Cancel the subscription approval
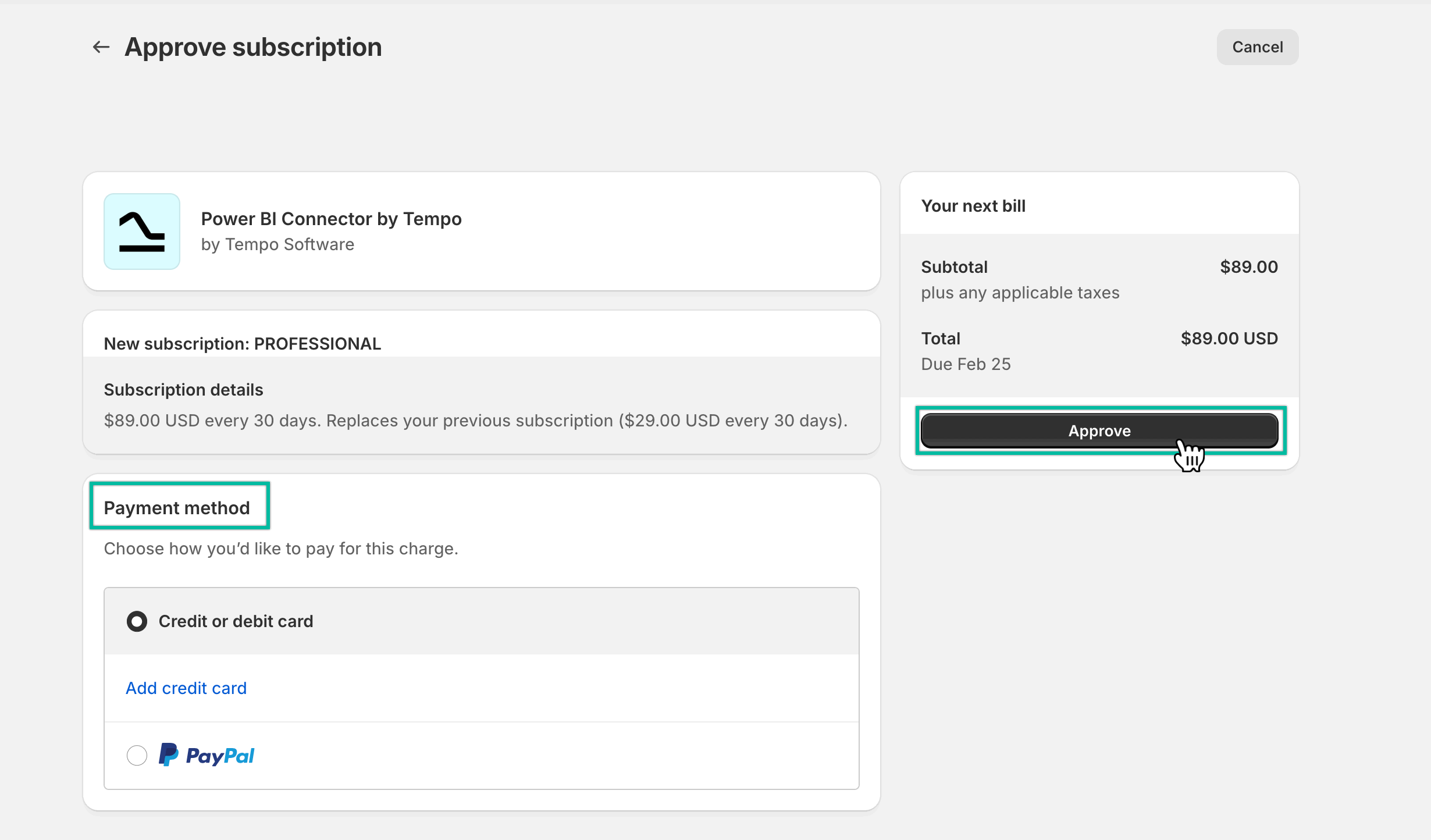This screenshot has width=1431, height=840. point(1256,47)
